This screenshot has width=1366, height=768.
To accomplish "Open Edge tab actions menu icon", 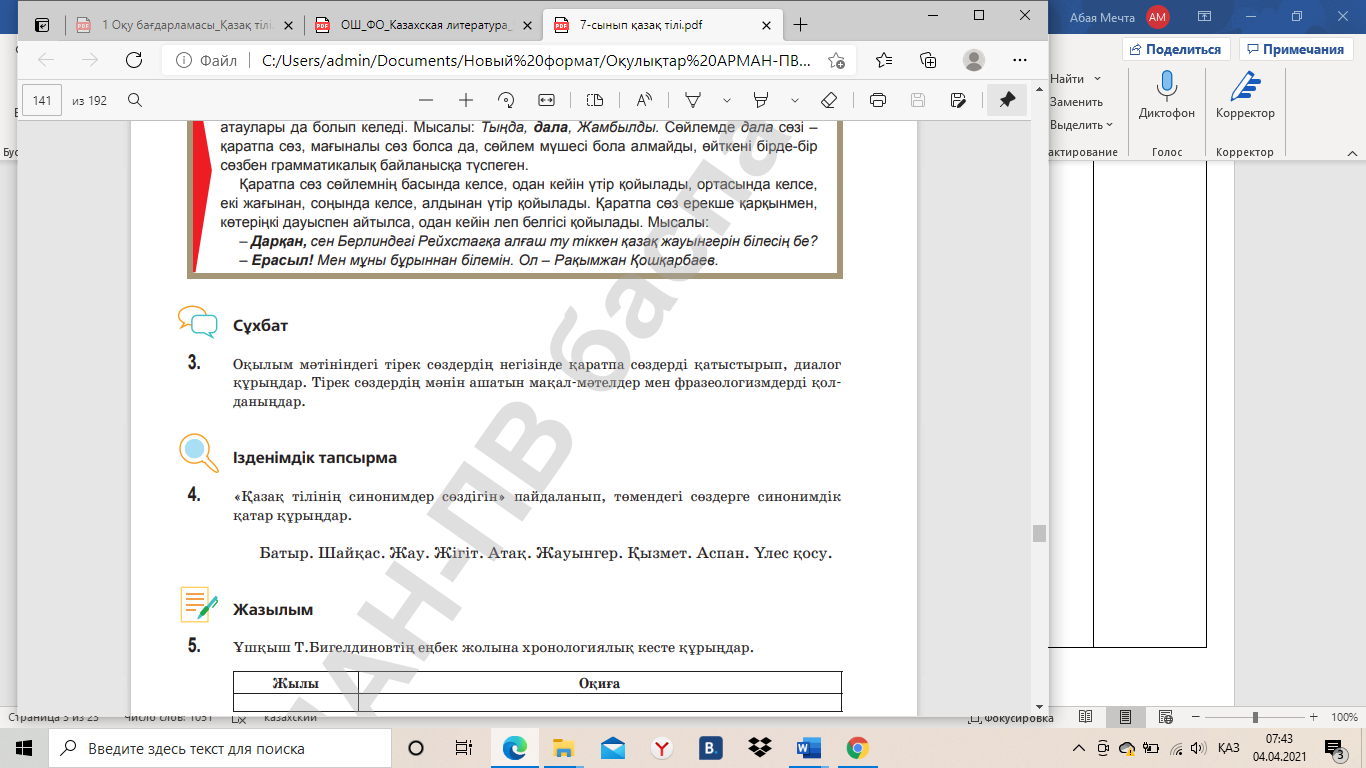I will pyautogui.click(x=42, y=25).
